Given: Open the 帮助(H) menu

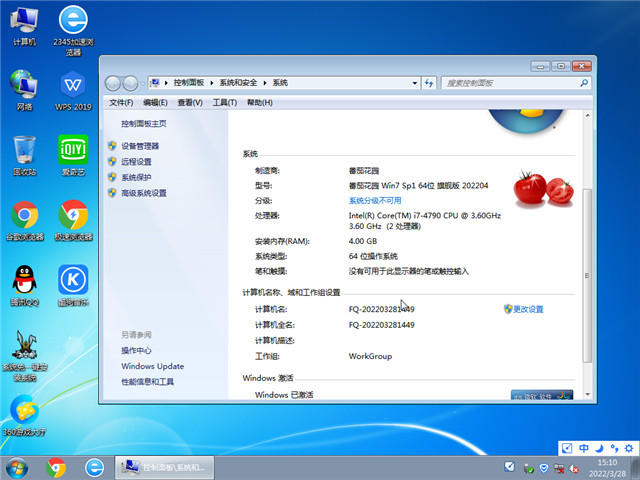Looking at the screenshot, I should [x=260, y=102].
